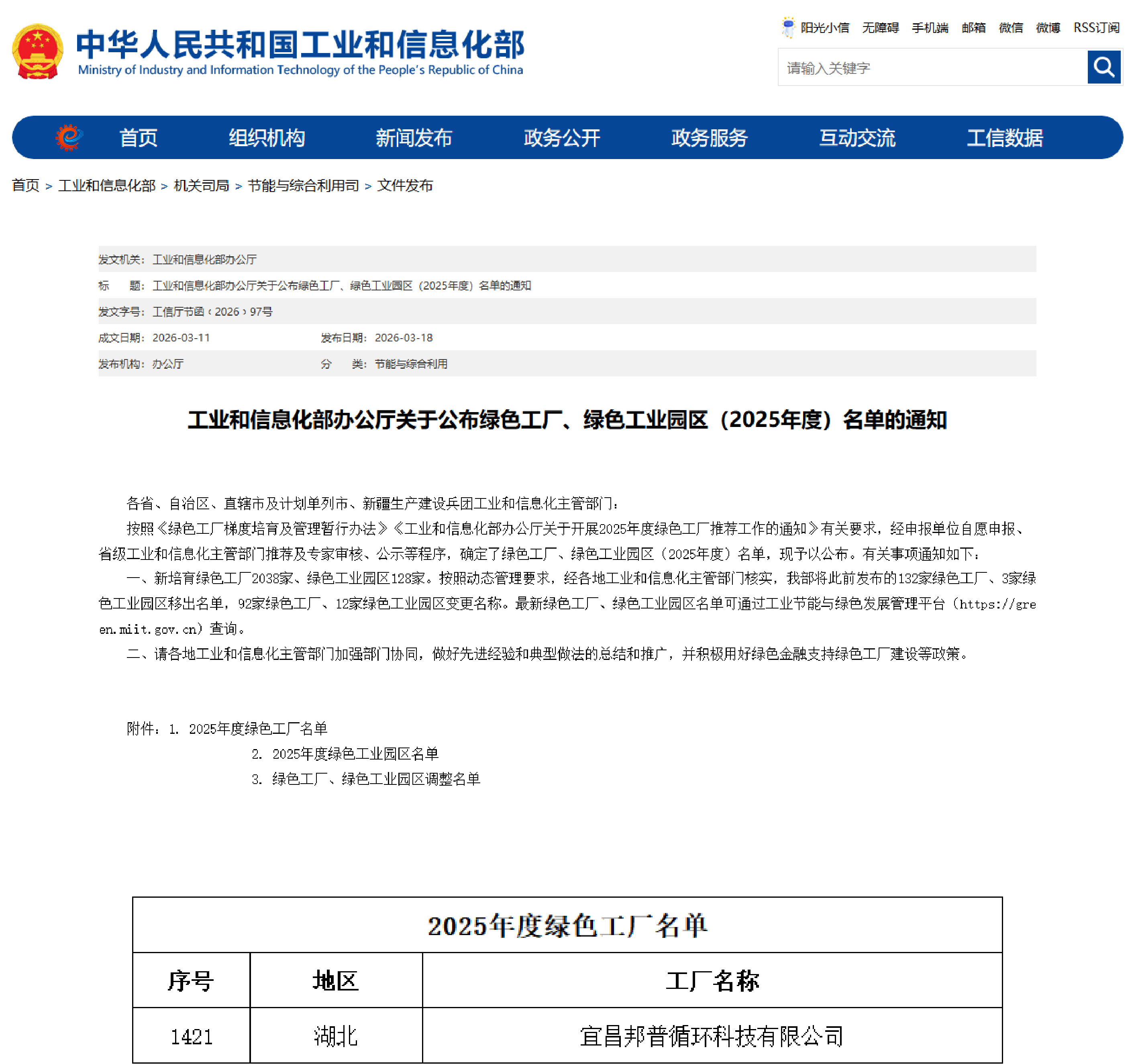
Task: Click the 序号 table header
Action: tap(191, 980)
